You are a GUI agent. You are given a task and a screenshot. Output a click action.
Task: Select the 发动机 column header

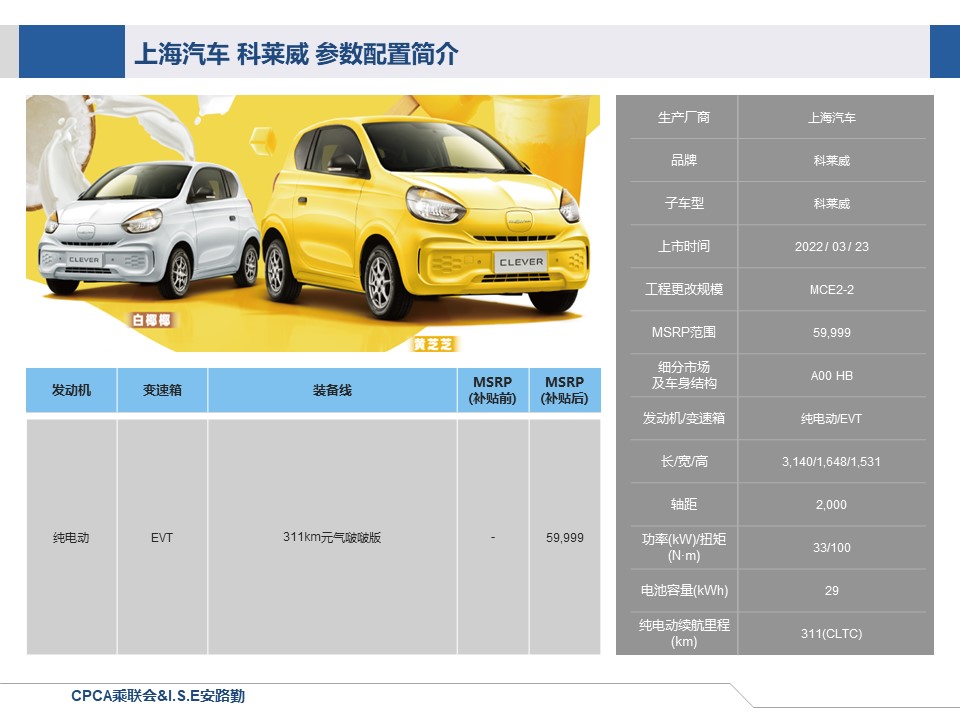(72, 390)
